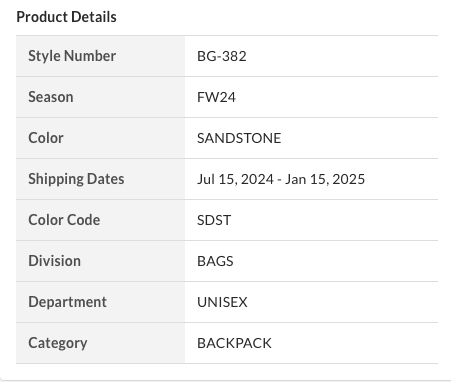451x382 pixels.
Task: Click the BG-382 style number value
Action: click(222, 56)
